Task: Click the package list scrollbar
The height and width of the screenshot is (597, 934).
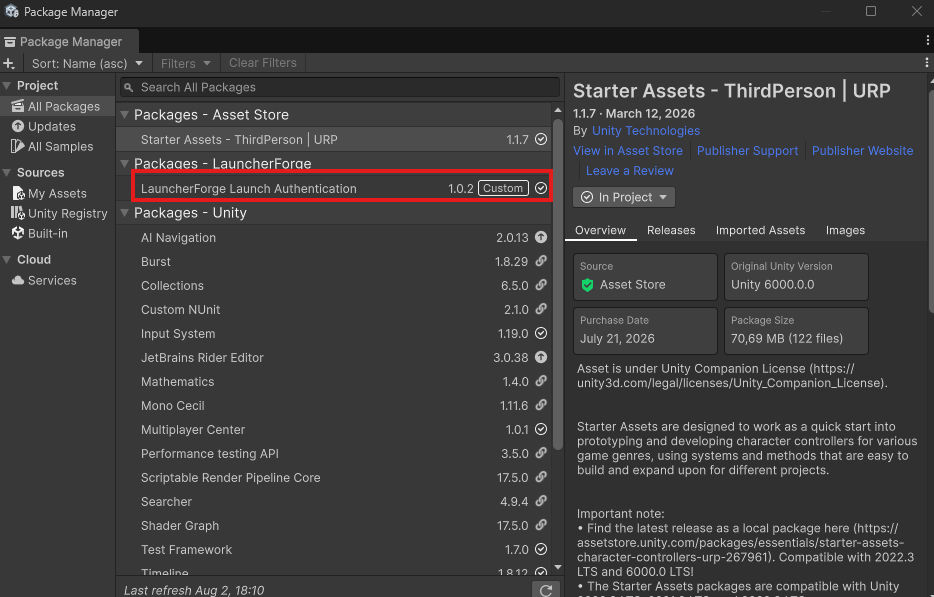Action: coord(558,284)
